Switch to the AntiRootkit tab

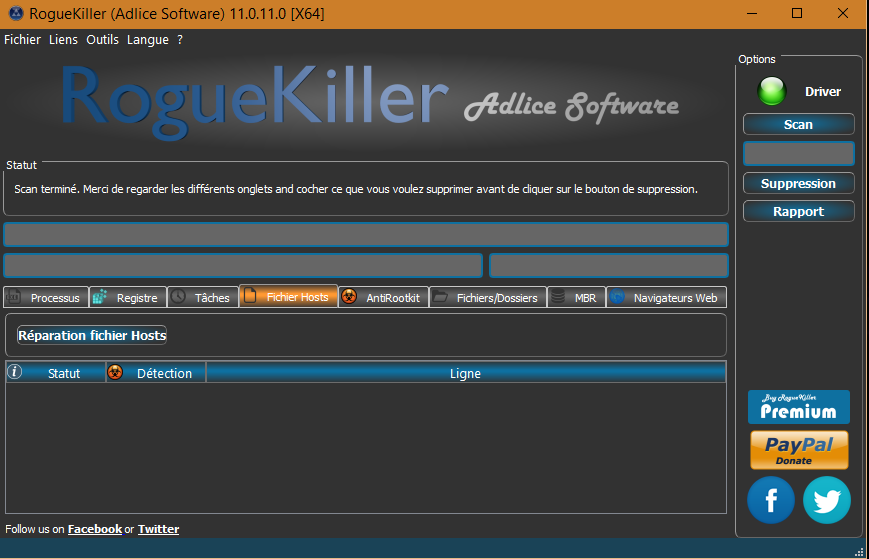[384, 298]
